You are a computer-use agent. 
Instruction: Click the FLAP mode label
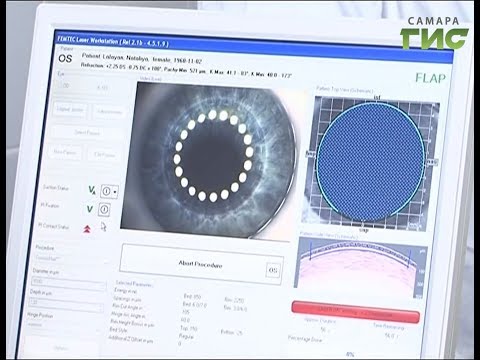coord(430,78)
